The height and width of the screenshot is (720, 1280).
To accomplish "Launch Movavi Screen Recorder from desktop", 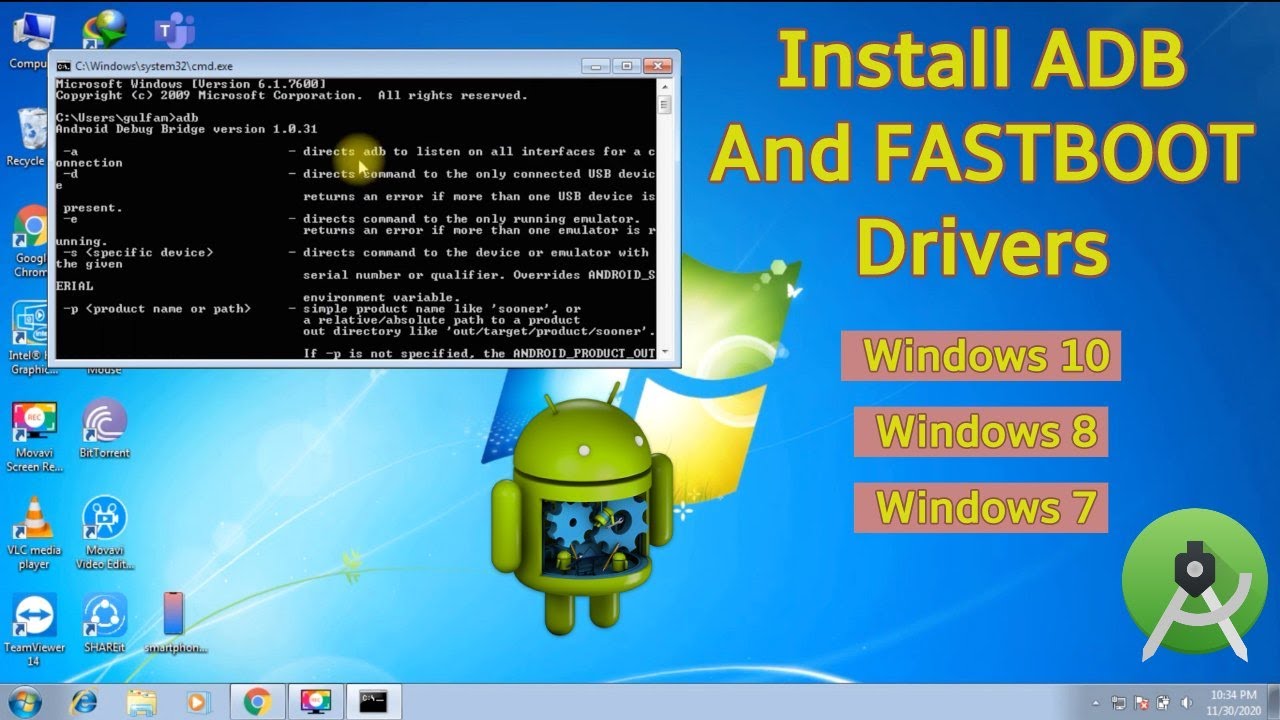I will pyautogui.click(x=33, y=422).
